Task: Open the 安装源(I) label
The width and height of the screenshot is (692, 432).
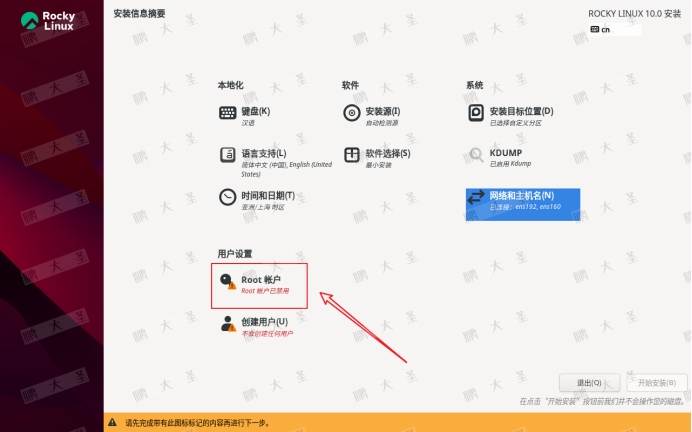Action: (382, 110)
